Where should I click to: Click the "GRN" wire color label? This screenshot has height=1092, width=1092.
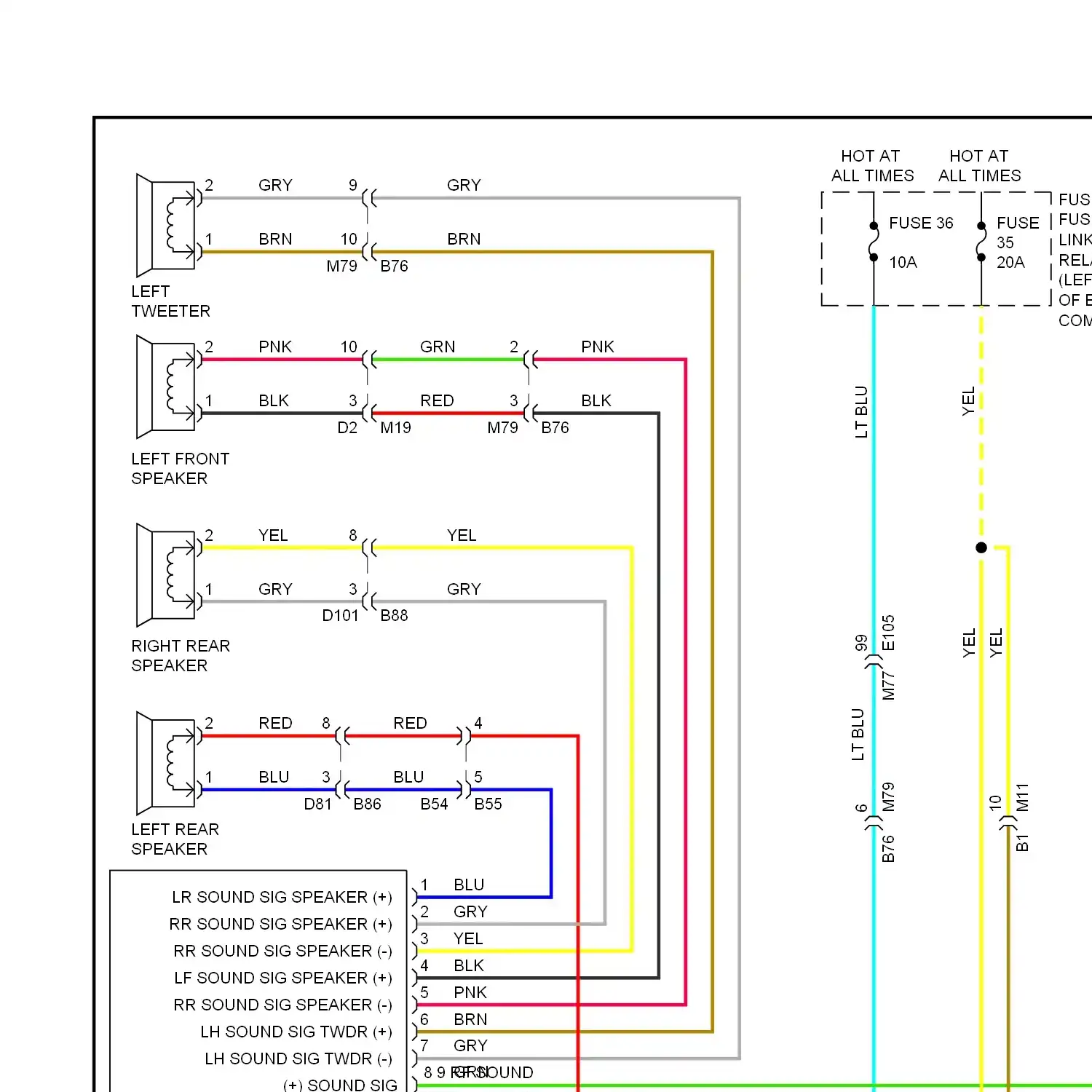coord(438,347)
